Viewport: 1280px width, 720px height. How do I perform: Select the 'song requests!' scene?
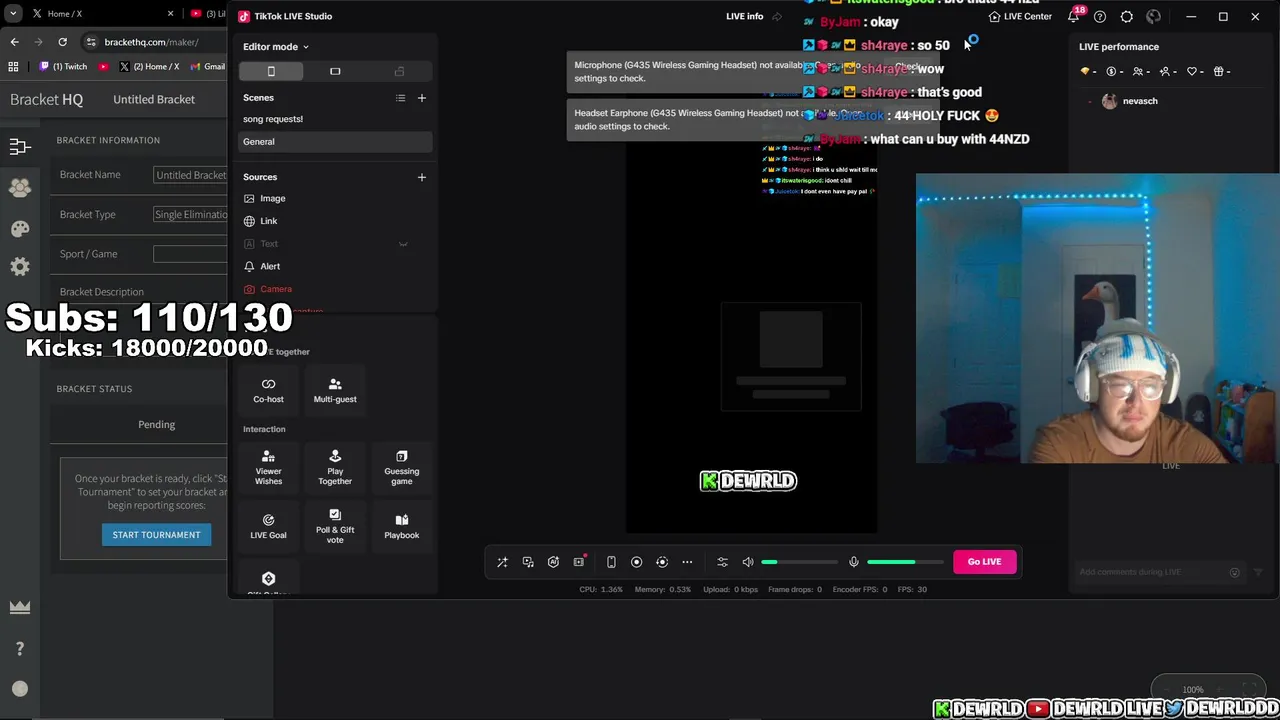pyautogui.click(x=335, y=119)
